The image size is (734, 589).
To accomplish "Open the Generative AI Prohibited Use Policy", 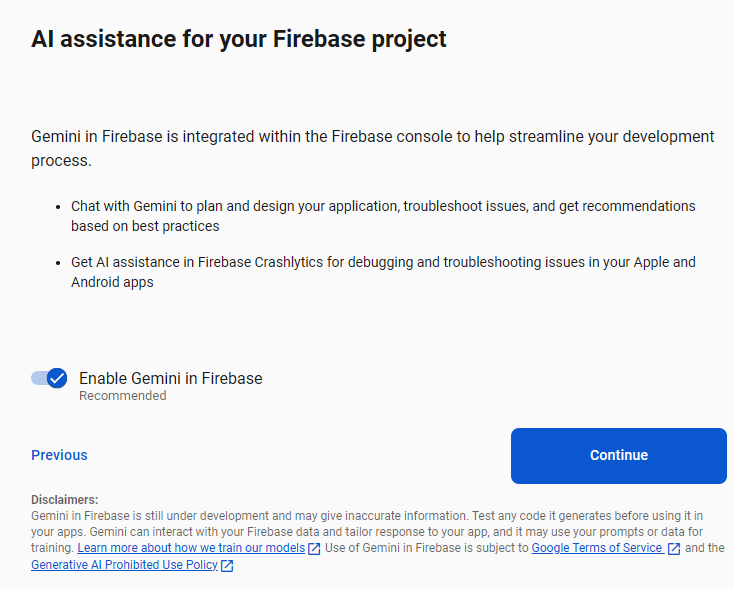I will point(124,565).
